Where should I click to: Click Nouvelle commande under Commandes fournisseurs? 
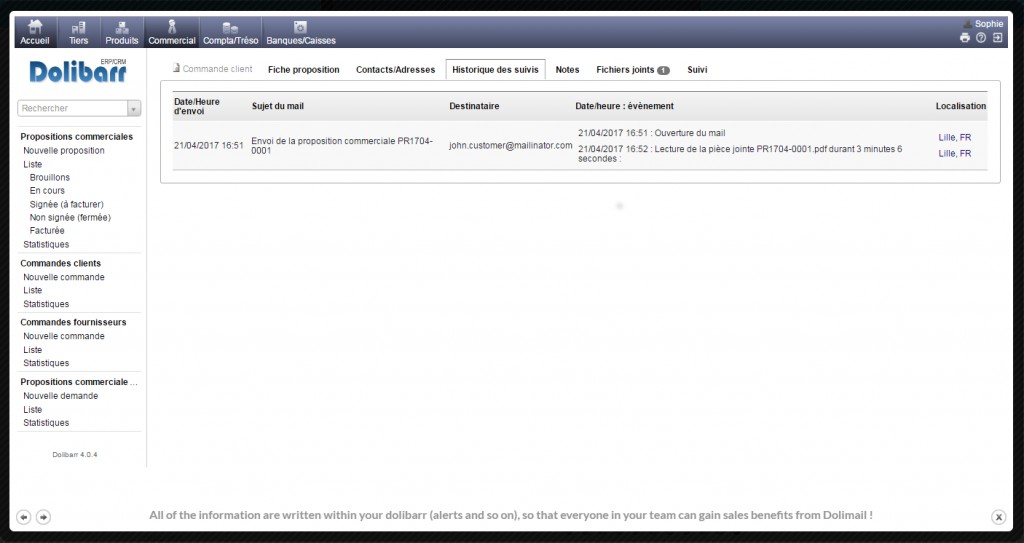pos(64,336)
